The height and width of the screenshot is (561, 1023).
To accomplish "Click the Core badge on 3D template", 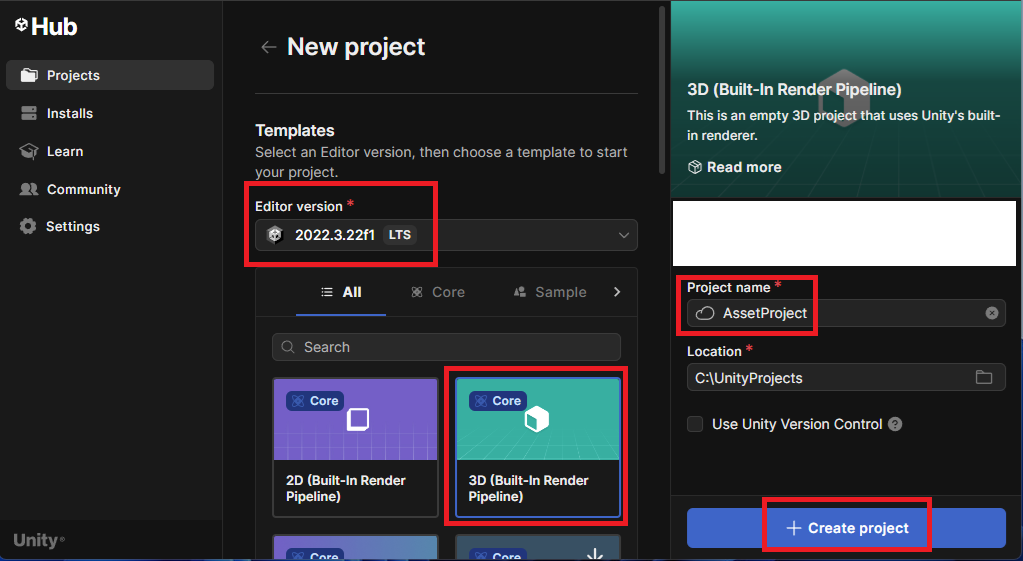I will click(x=498, y=401).
